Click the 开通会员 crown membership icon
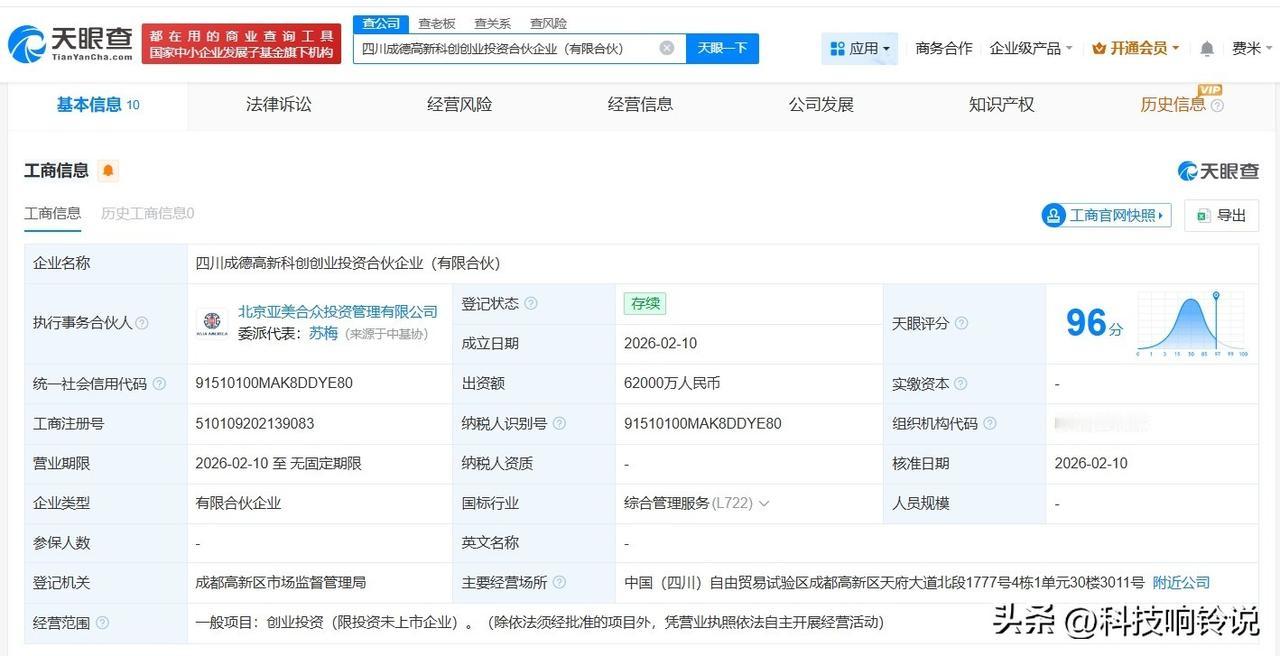 pos(1101,47)
